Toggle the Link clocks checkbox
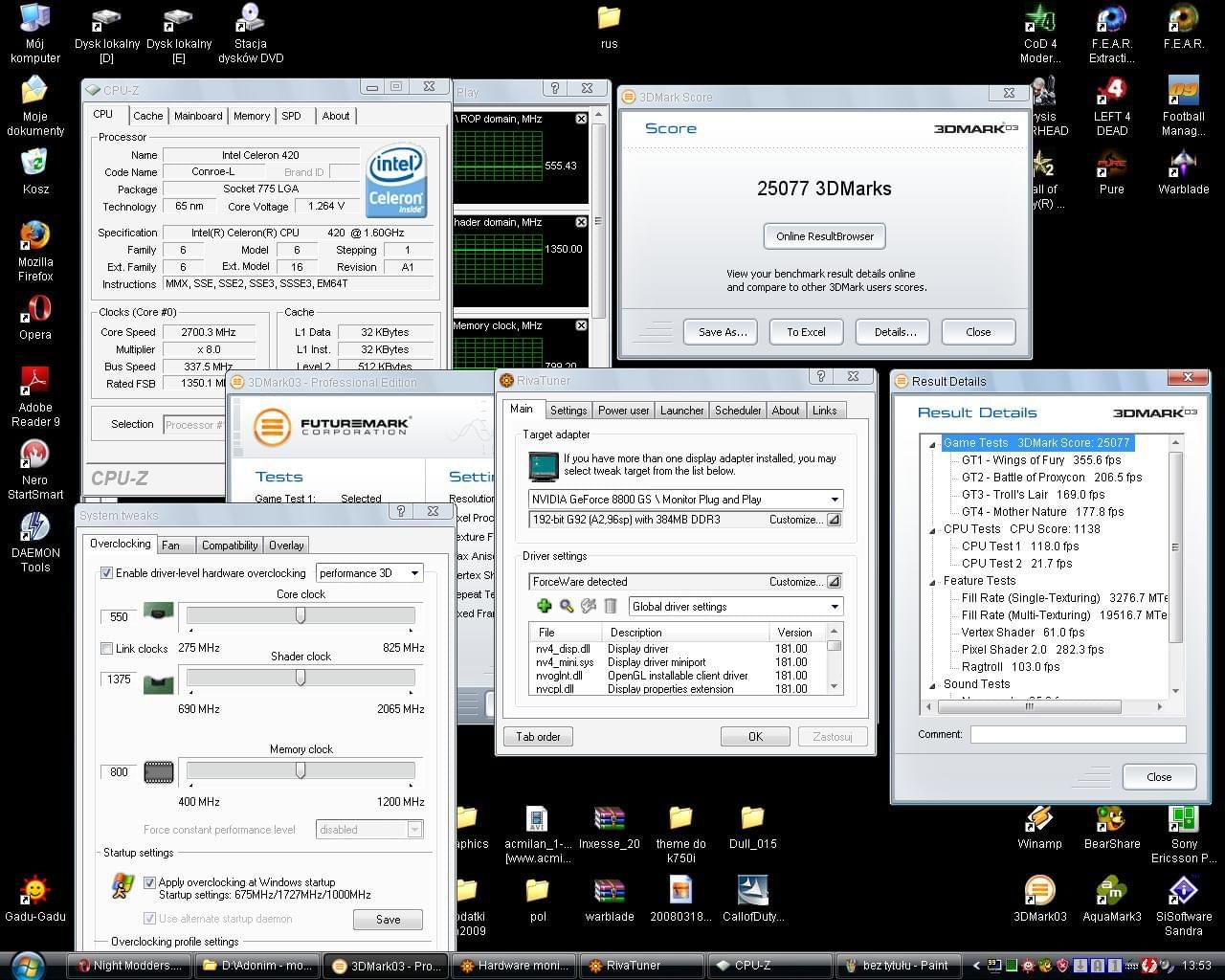The image size is (1225, 980). pos(106,648)
